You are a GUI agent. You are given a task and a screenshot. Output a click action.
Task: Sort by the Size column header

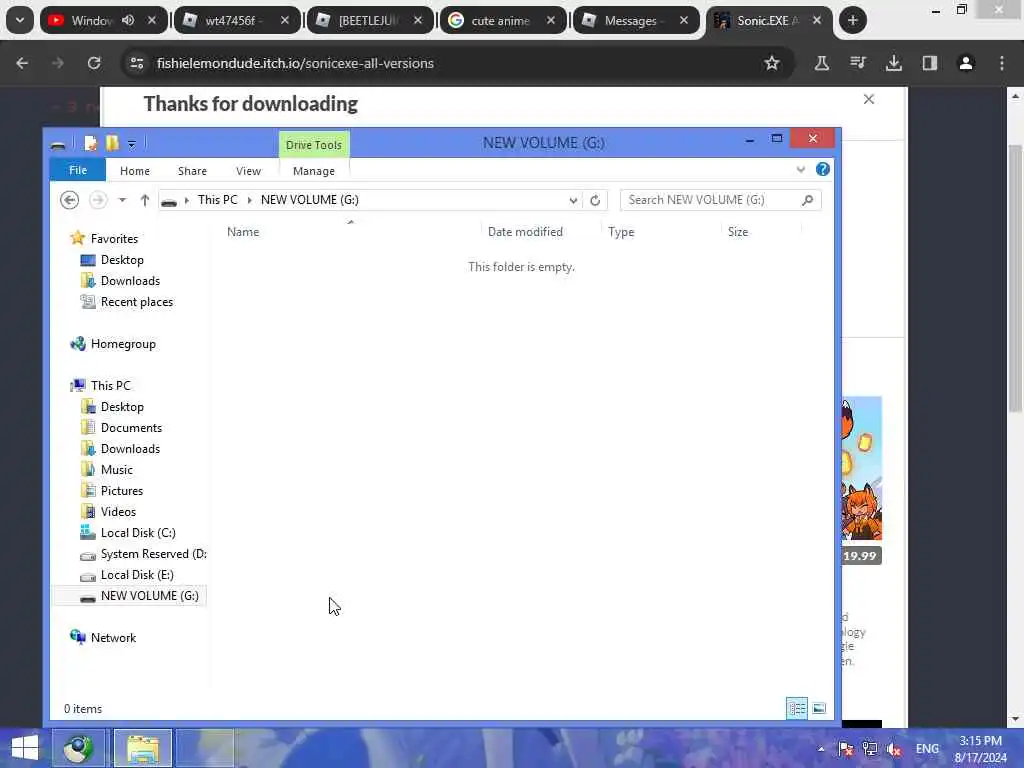[x=738, y=232]
